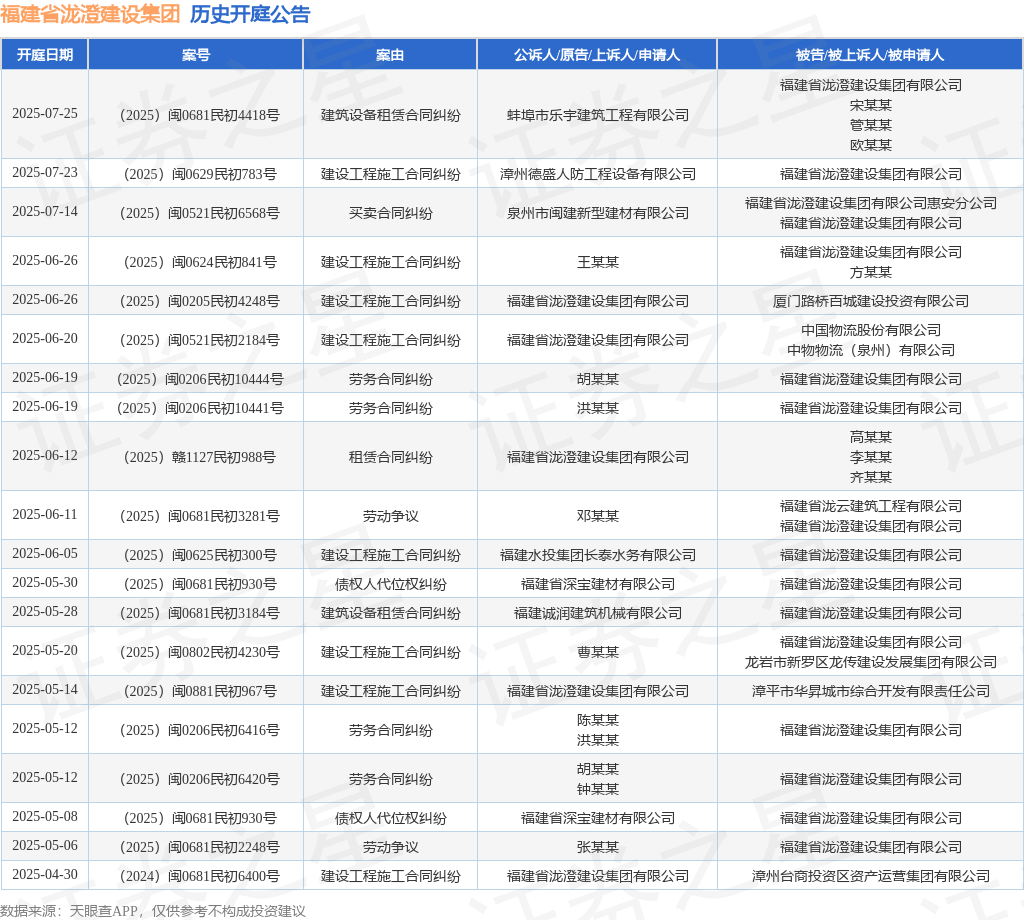Click plaintiff 钟某某
The width and height of the screenshot is (1024, 920).
(598, 789)
